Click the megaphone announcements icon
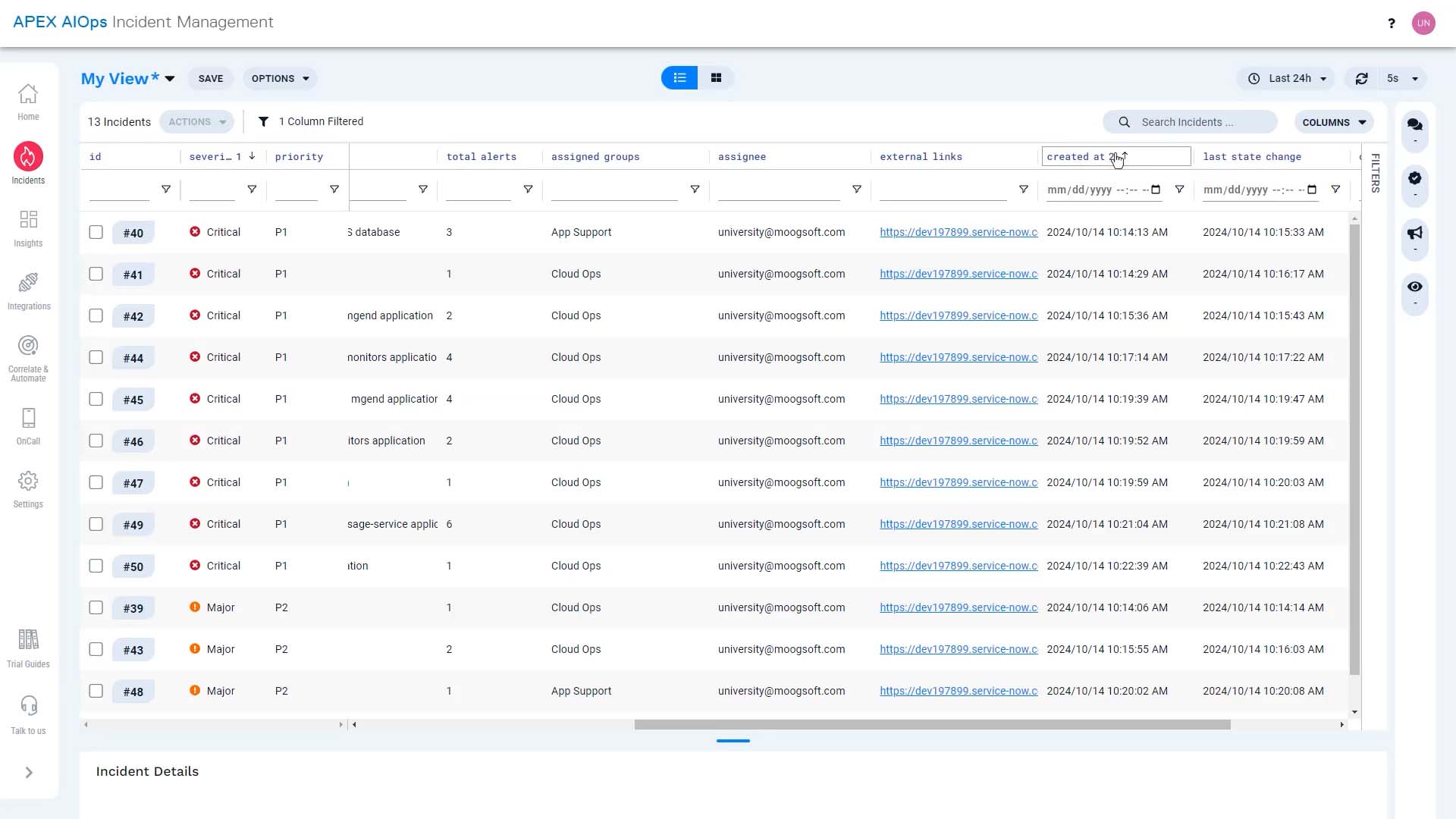The image size is (1456, 819). (x=1415, y=233)
